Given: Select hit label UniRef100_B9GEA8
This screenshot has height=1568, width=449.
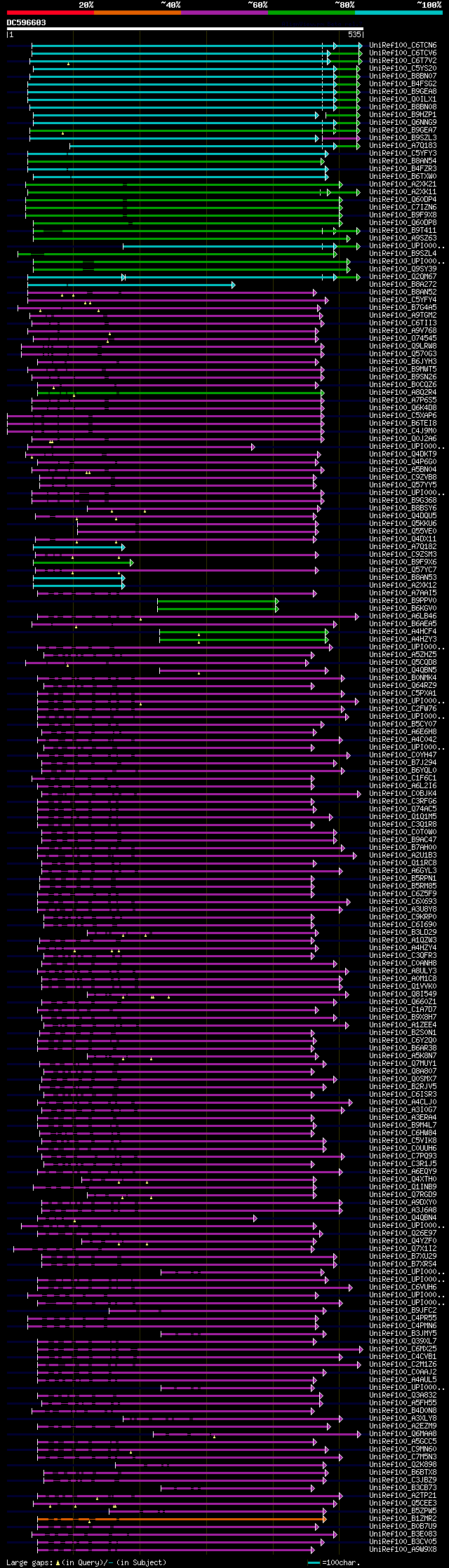Looking at the screenshot, I should 403,92.
